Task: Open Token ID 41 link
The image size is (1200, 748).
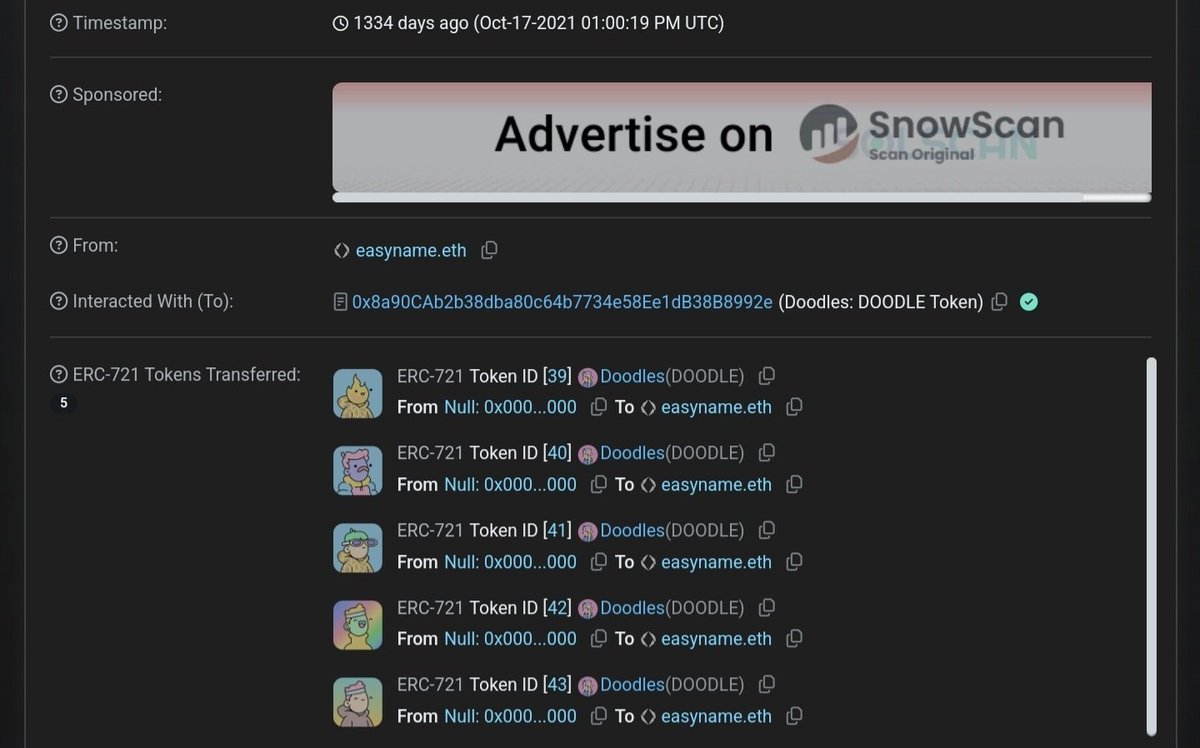Action: coord(557,530)
